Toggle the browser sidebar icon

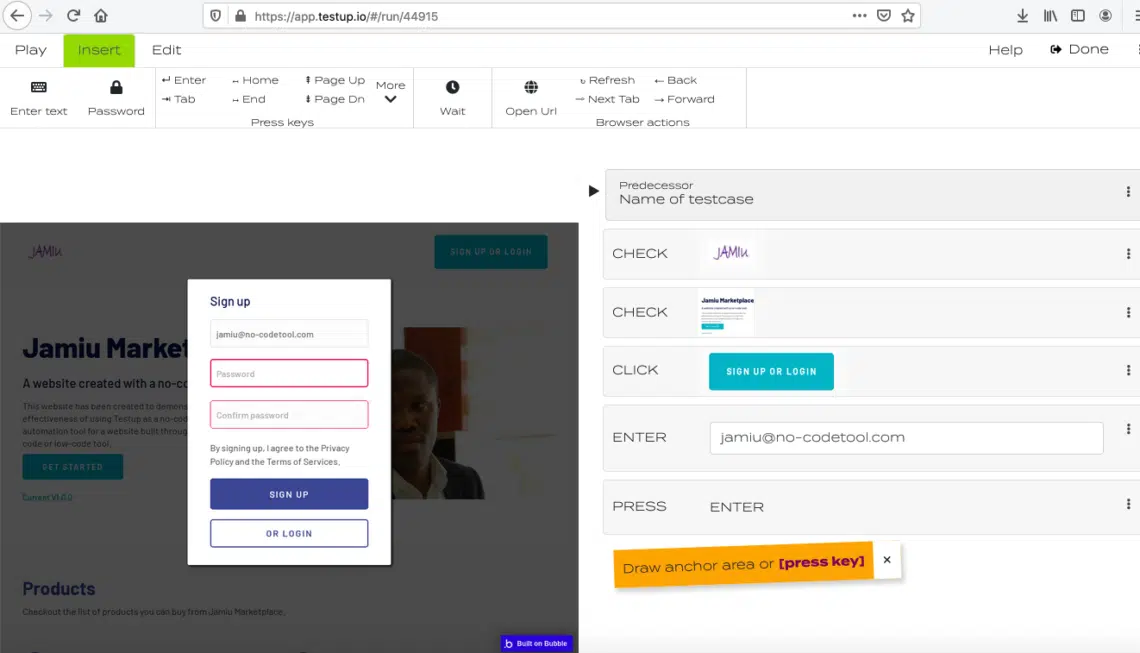point(1078,15)
